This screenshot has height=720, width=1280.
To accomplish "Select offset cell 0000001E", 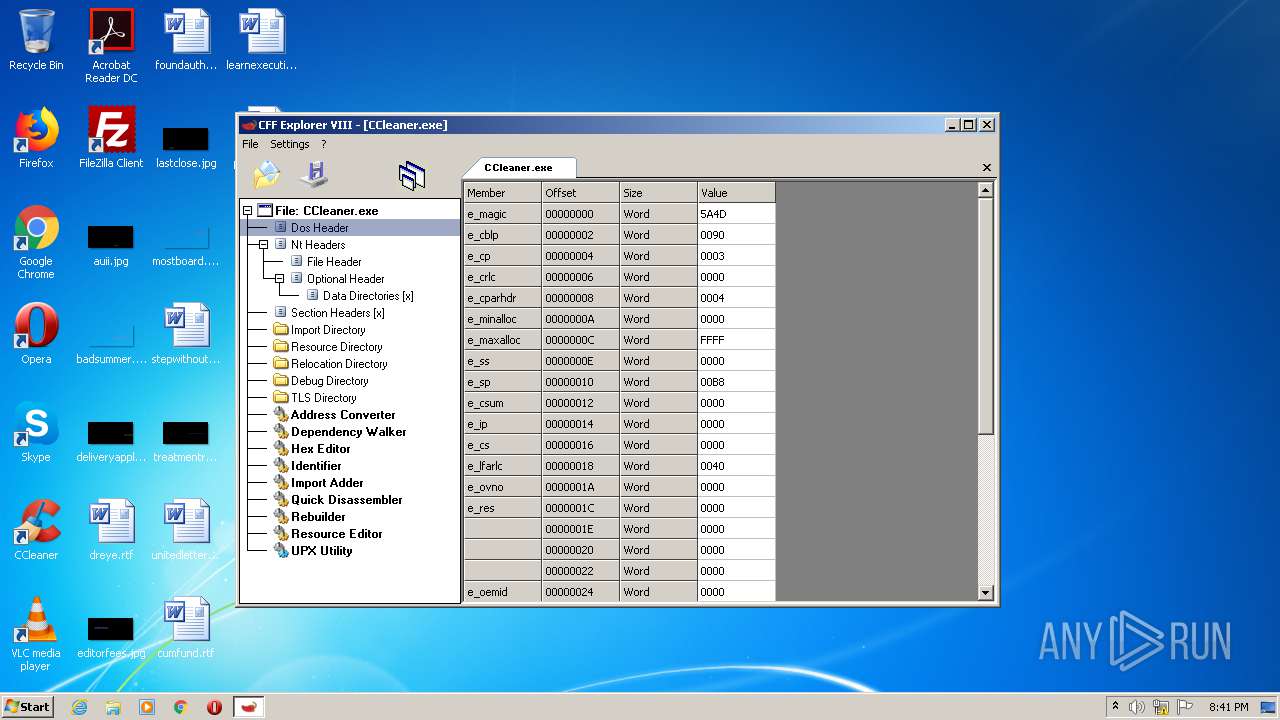I will [x=580, y=529].
